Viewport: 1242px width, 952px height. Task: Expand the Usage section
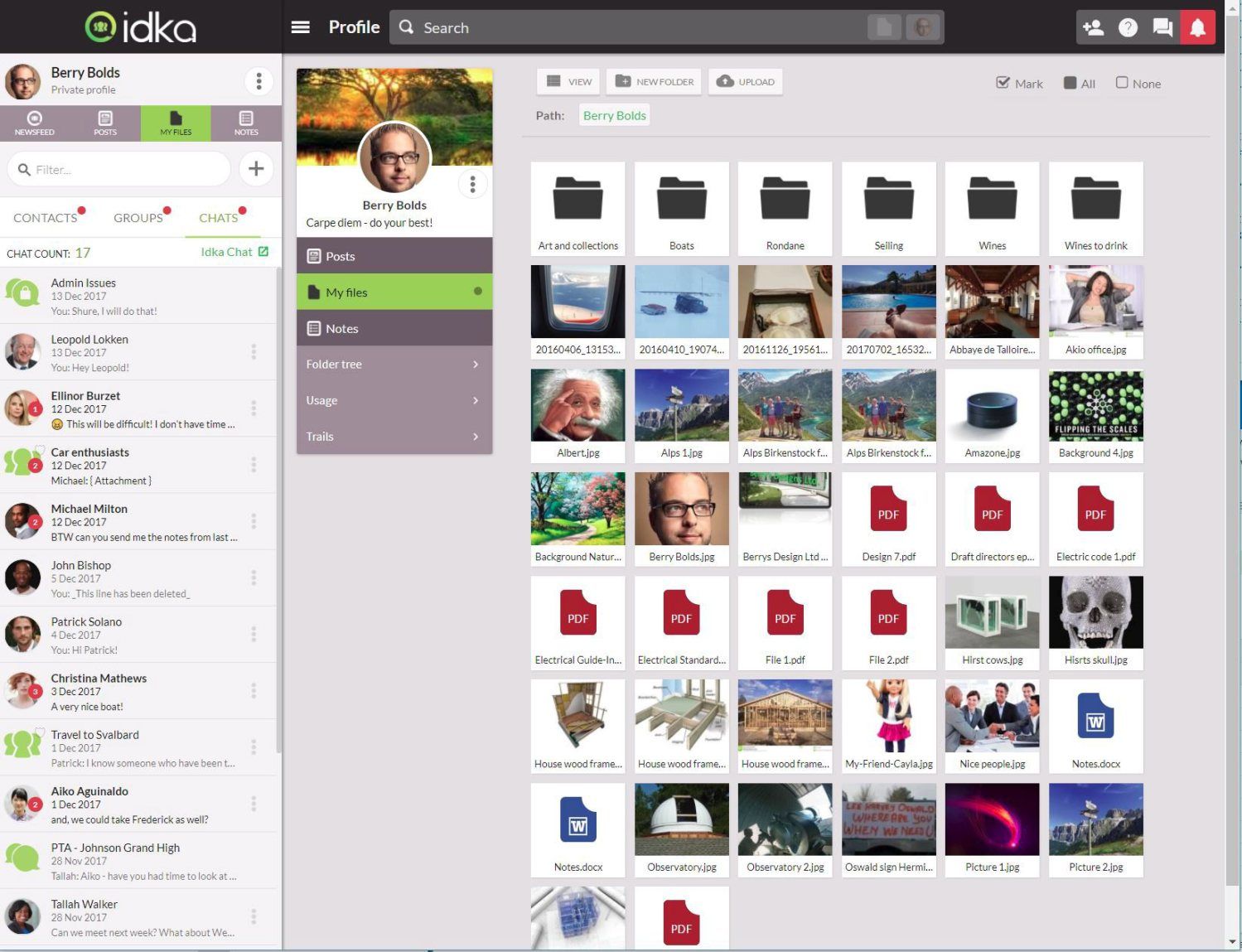click(394, 400)
